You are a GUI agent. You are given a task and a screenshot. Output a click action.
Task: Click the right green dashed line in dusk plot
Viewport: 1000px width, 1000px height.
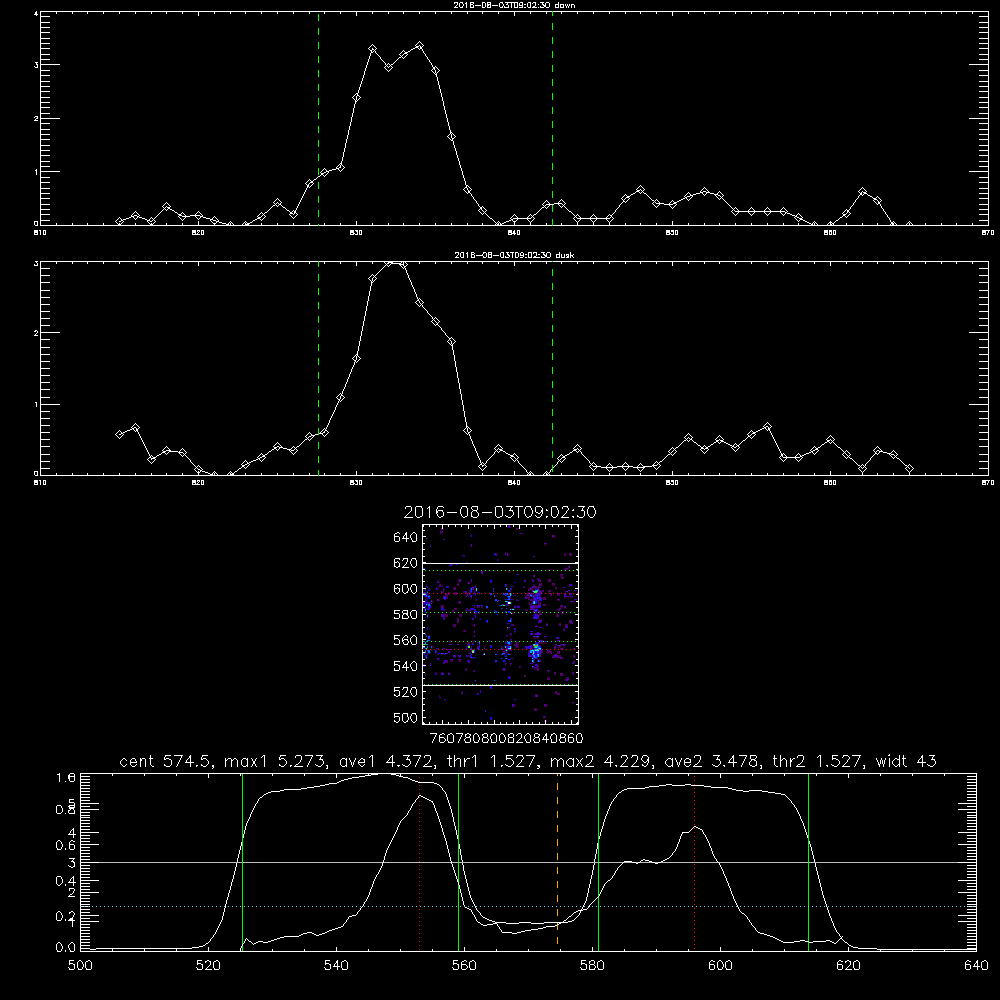click(x=552, y=368)
